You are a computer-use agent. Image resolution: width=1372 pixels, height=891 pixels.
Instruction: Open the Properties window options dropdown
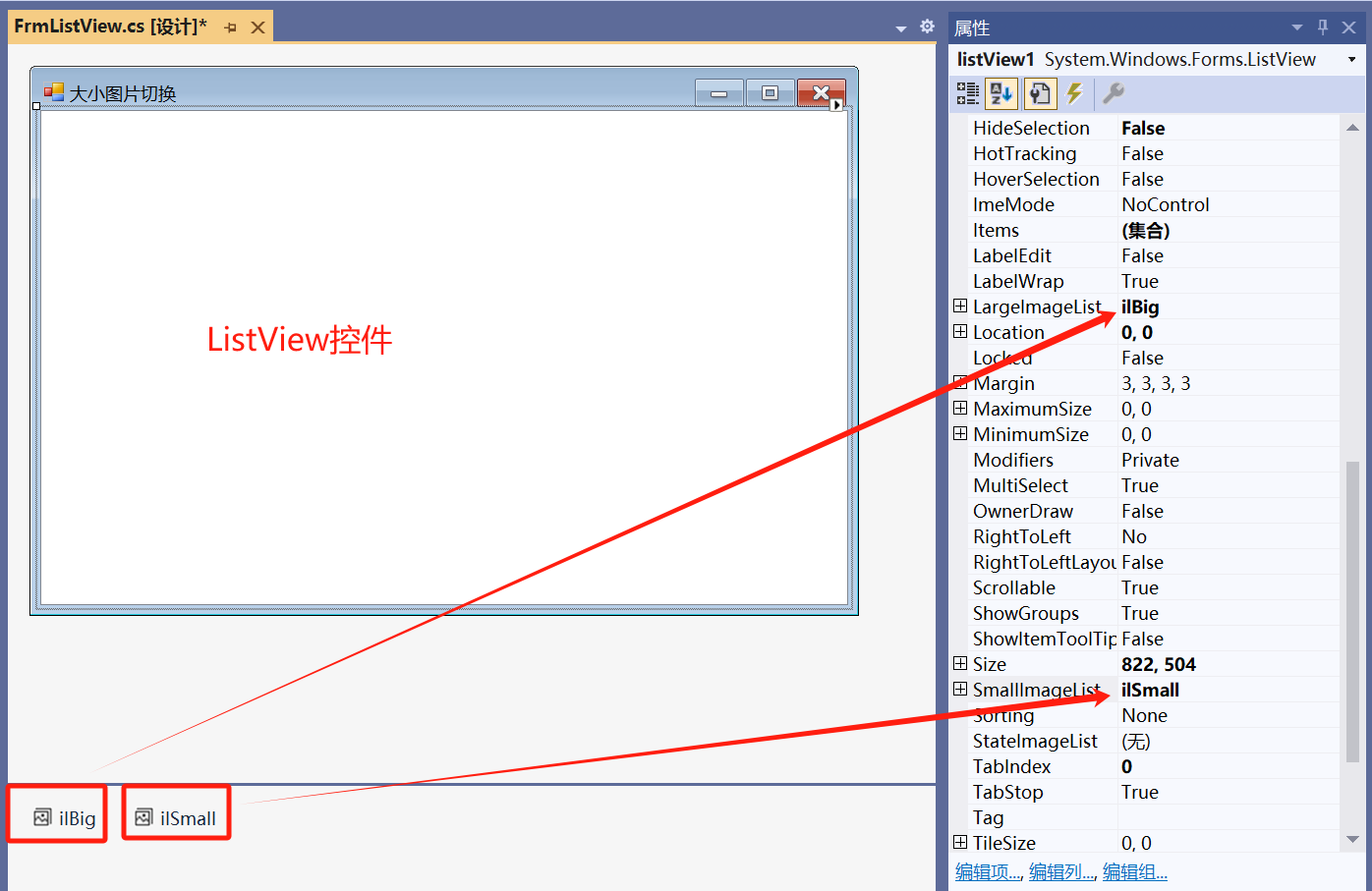pos(1296,28)
